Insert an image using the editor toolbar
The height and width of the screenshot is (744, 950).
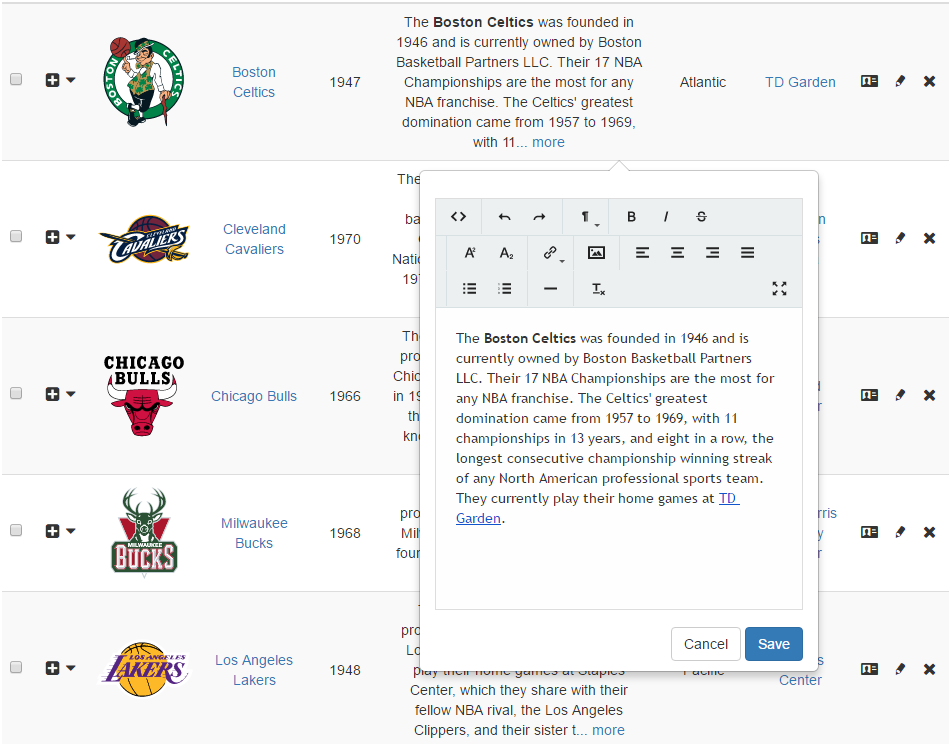pyautogui.click(x=596, y=253)
